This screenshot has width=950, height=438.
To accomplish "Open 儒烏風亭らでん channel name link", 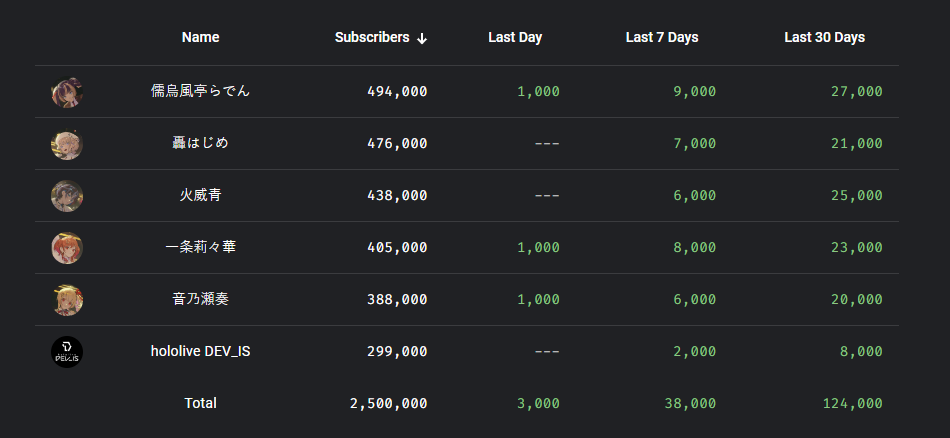I will (200, 91).
